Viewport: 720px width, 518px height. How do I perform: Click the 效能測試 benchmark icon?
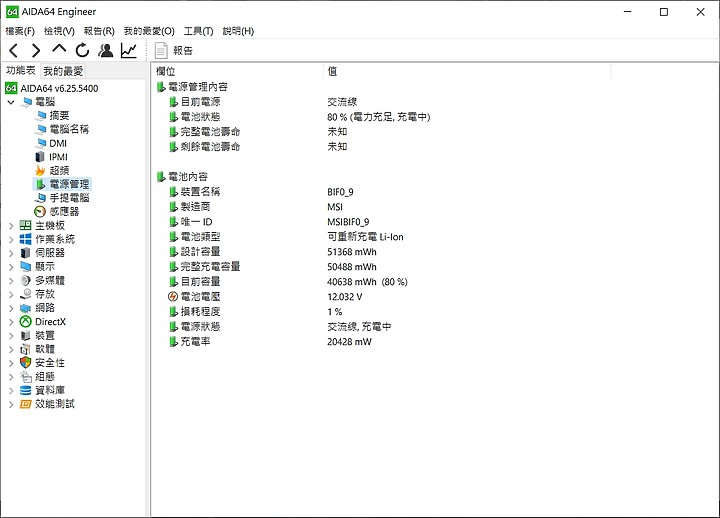point(26,404)
